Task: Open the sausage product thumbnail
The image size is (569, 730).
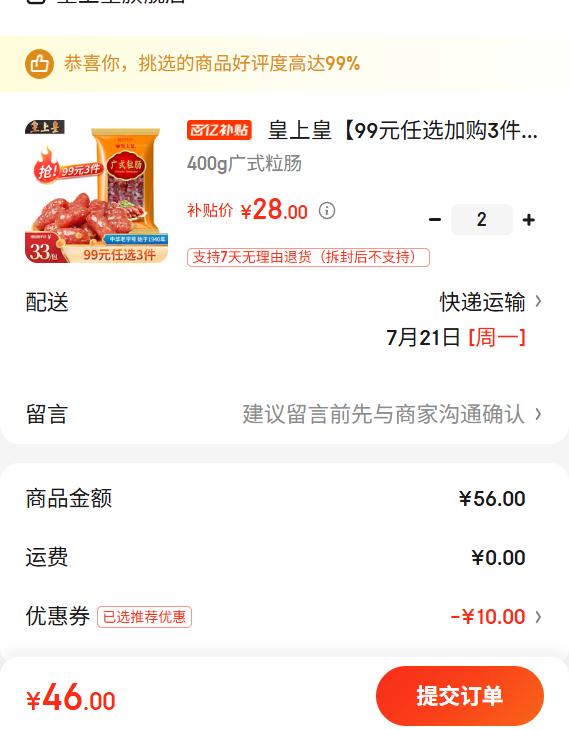Action: [x=96, y=191]
